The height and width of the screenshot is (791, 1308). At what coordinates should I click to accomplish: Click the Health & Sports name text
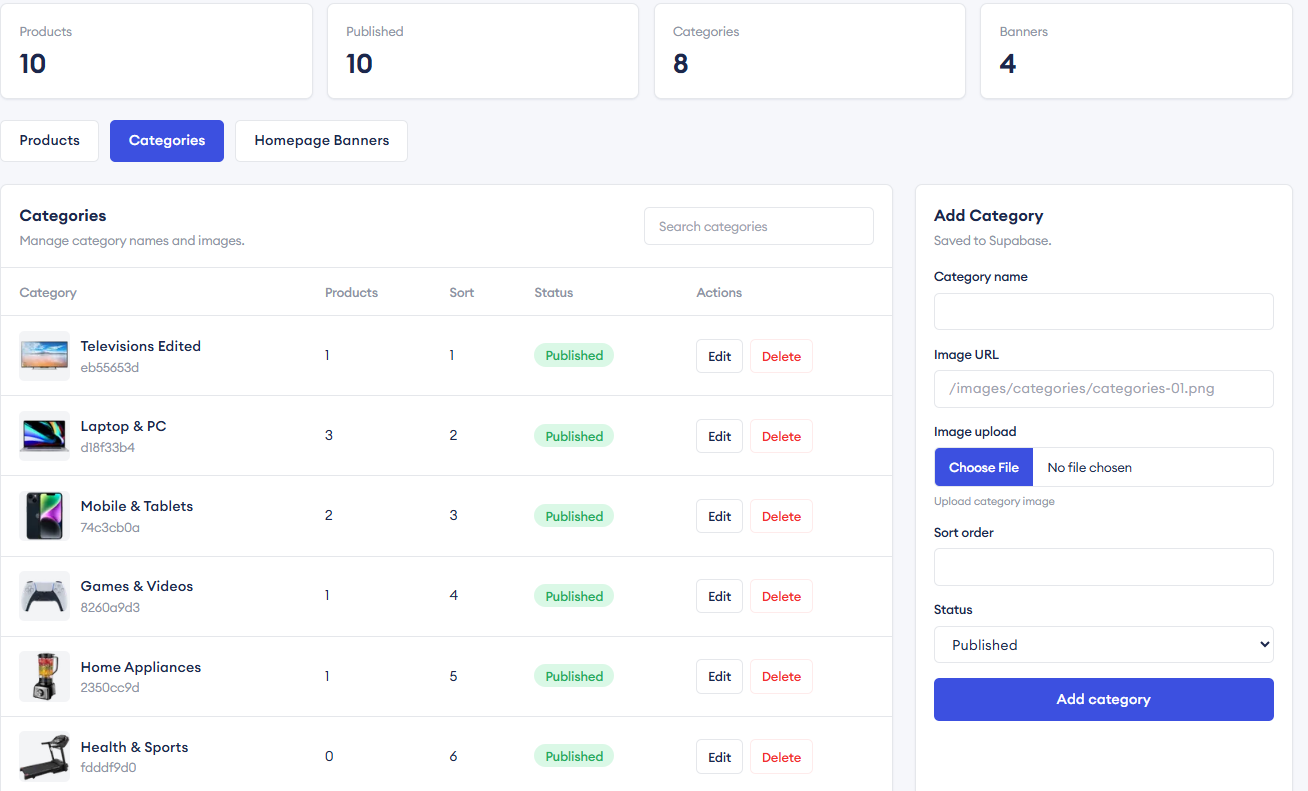(134, 747)
